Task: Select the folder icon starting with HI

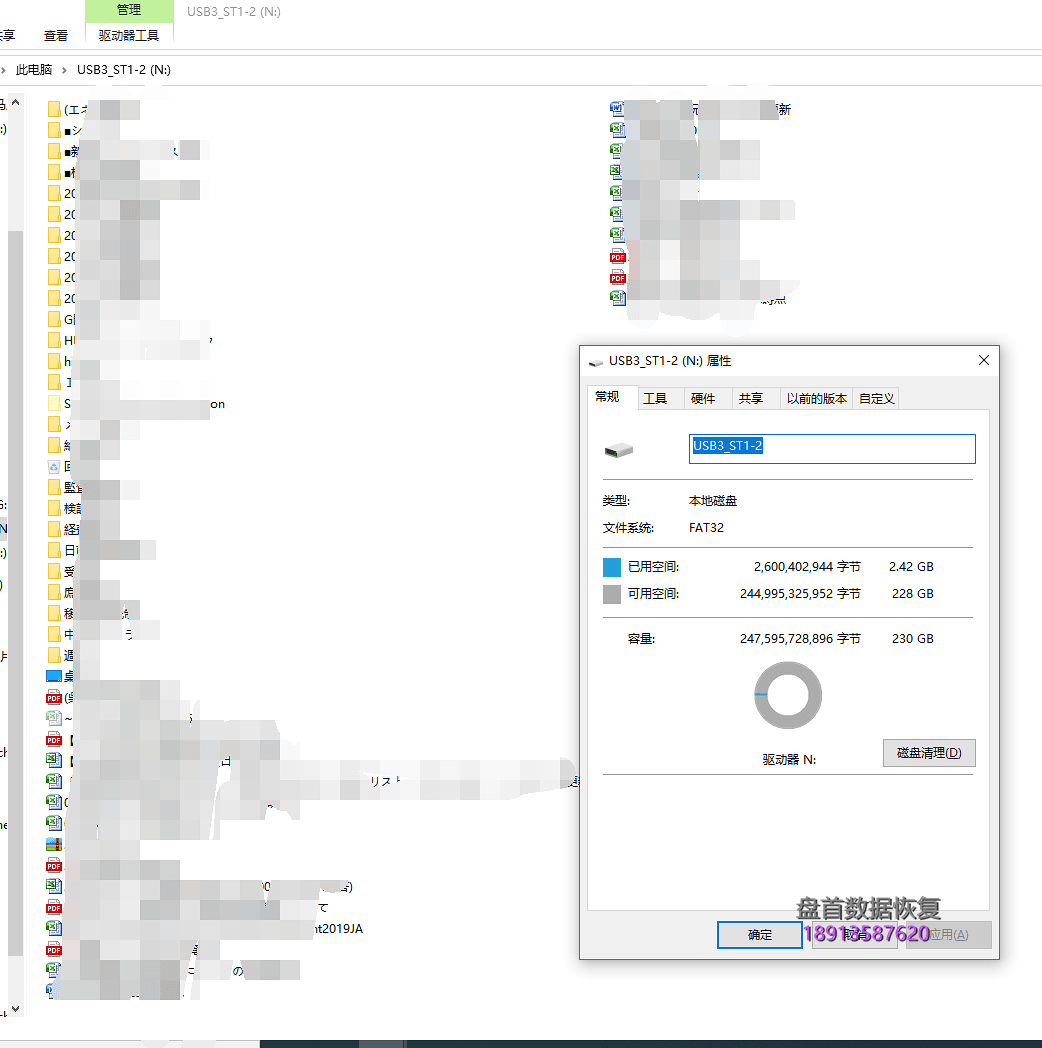Action: 54,340
